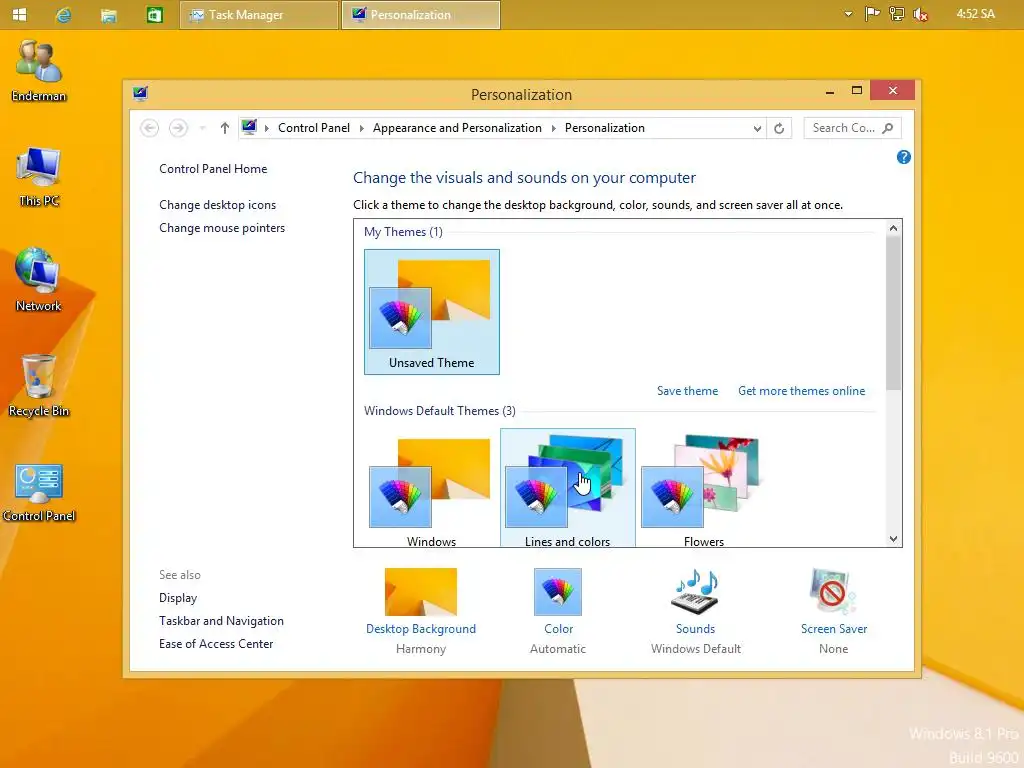Screen dimensions: 1024x768
Task: Open the clock showing 4:52 SA
Action: click(x=975, y=14)
